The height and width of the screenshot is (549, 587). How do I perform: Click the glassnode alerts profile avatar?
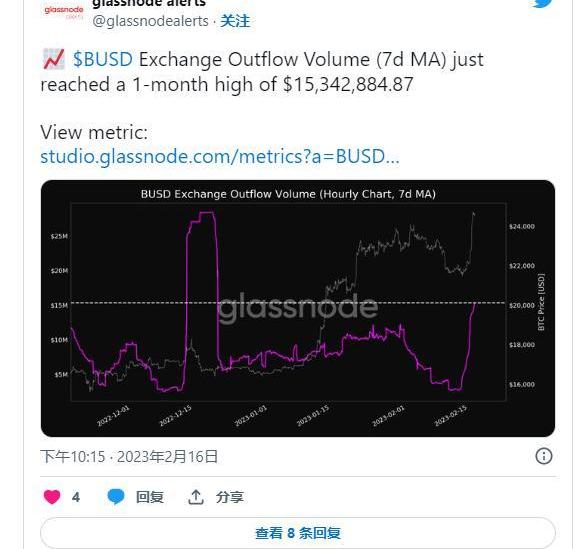tap(64, 11)
